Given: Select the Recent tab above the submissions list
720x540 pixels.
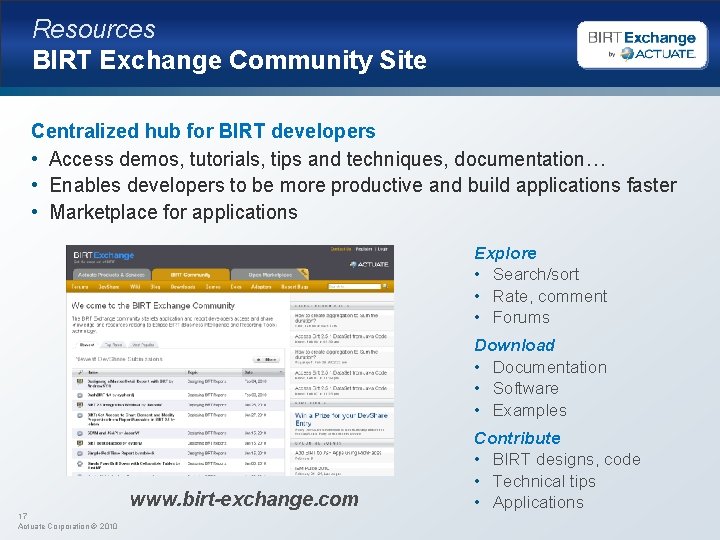Looking at the screenshot, I should (87, 344).
